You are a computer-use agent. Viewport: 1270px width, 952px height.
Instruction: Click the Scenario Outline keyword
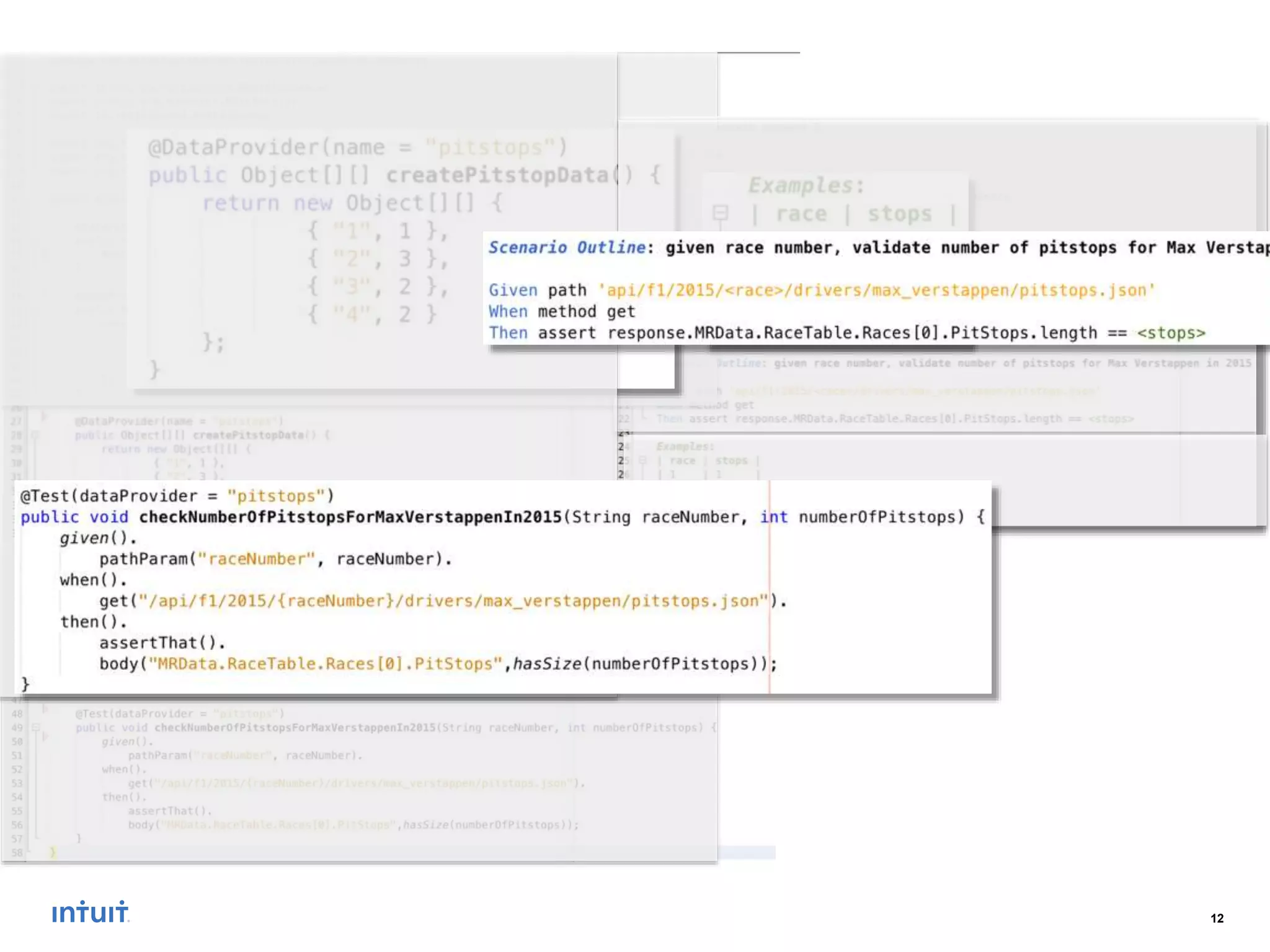pos(567,247)
